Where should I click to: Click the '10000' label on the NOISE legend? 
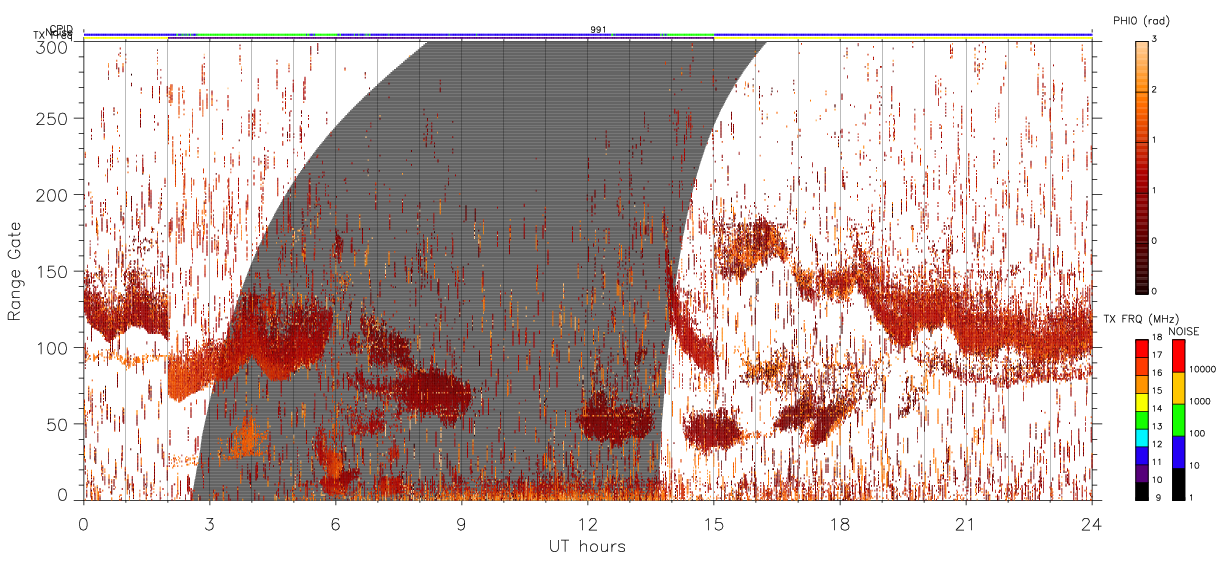click(x=1204, y=369)
